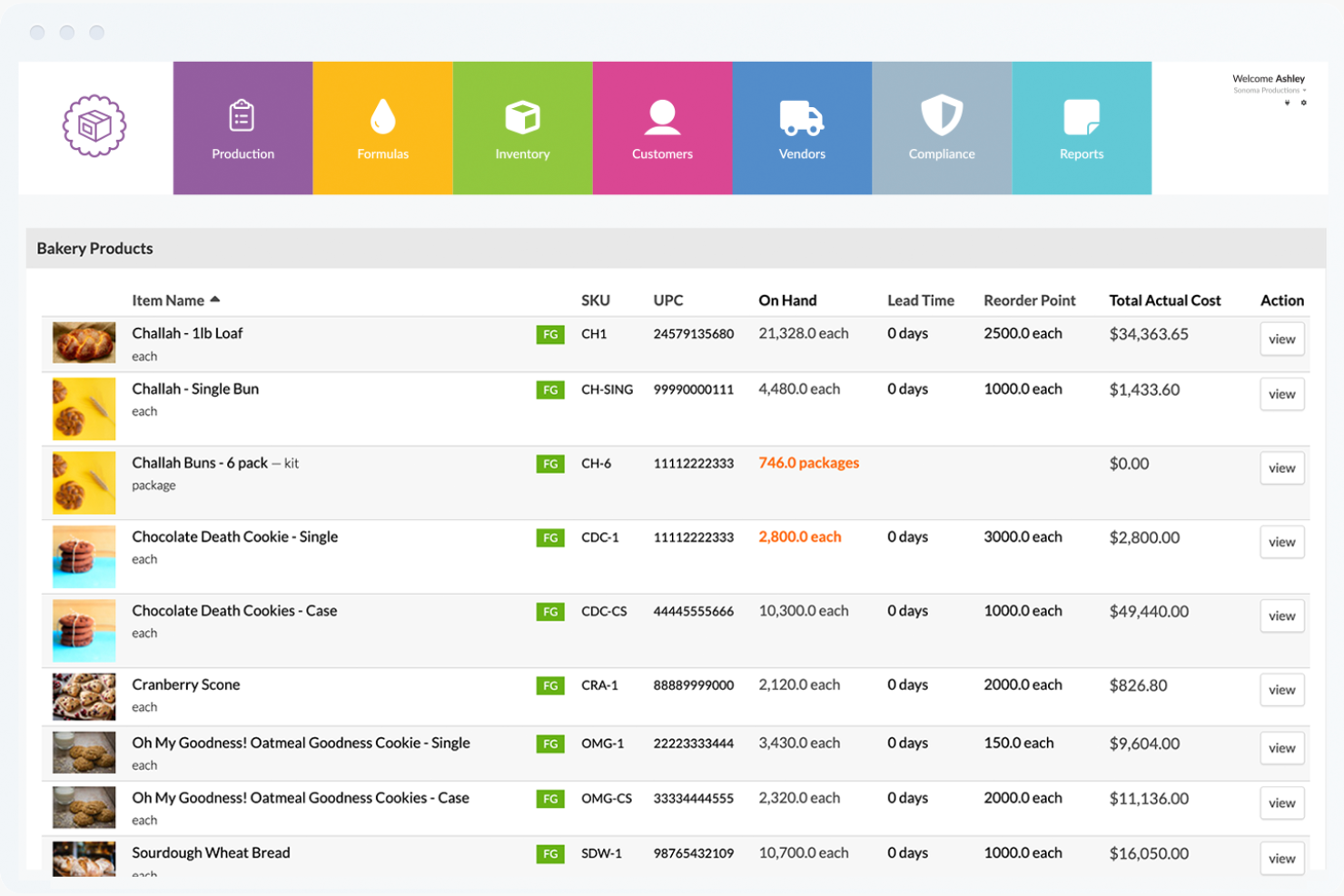The width and height of the screenshot is (1344, 896).
Task: Open the Oatmeal Goodness Cookie - Single thumbnail
Action: pyautogui.click(x=84, y=753)
